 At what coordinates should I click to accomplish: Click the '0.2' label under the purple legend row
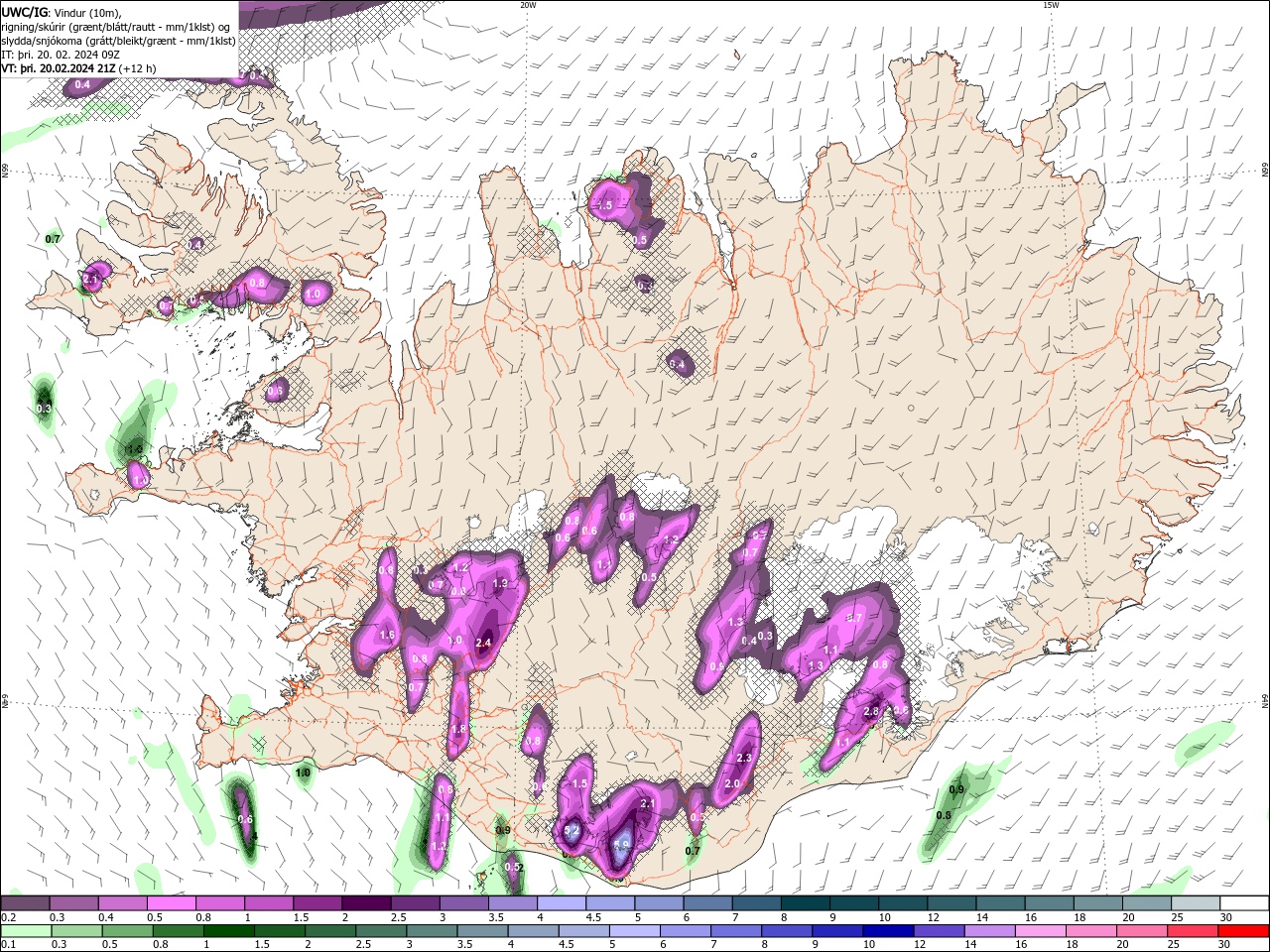tap(7, 917)
